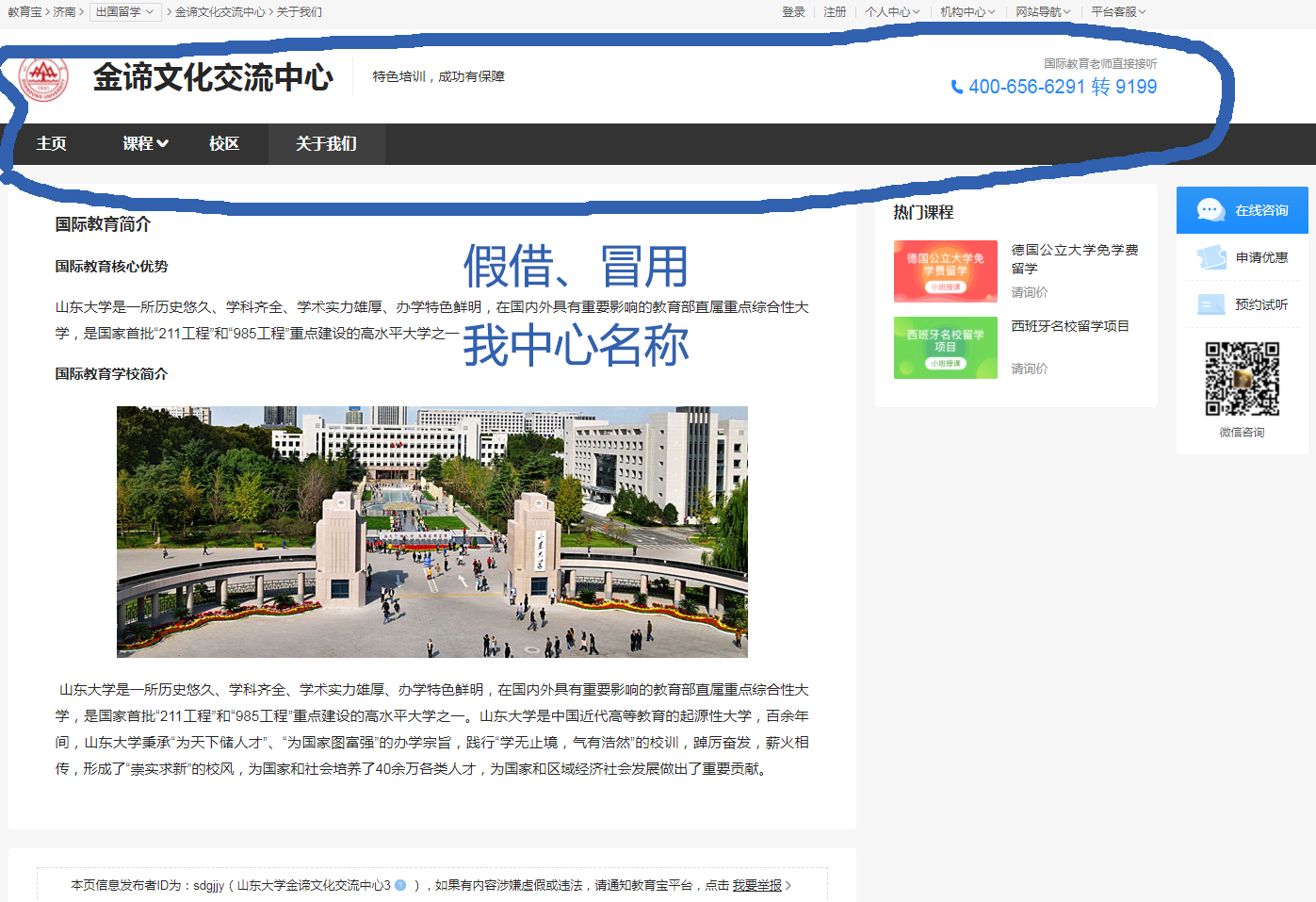Open the 西班牙名校留学项目 course title link
Image resolution: width=1316 pixels, height=902 pixels.
tap(1070, 326)
